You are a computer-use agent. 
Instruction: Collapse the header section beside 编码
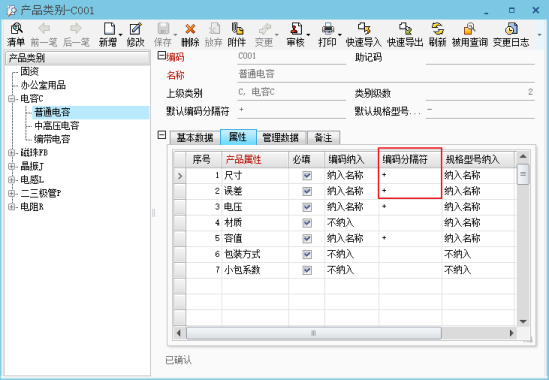pyautogui.click(x=161, y=55)
